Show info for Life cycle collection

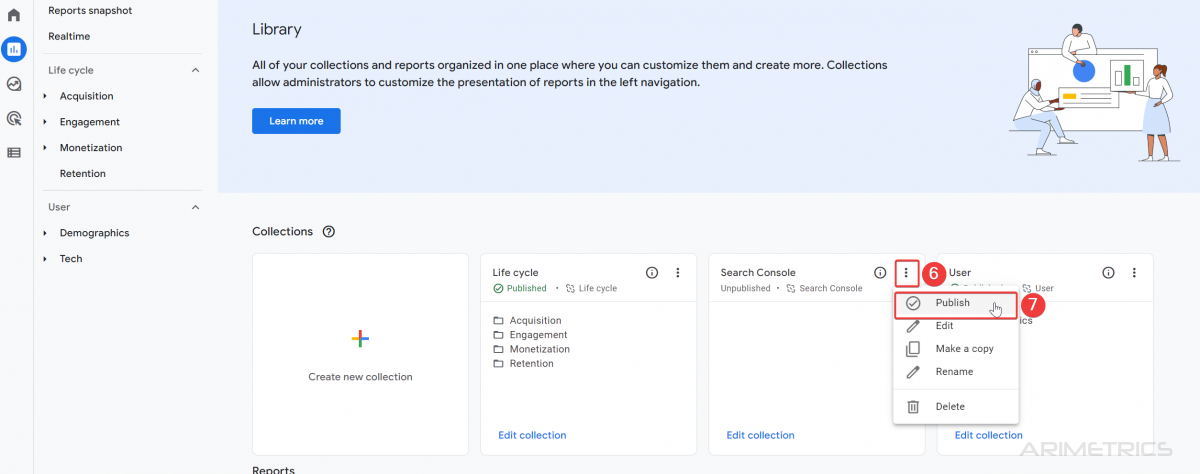tap(652, 273)
